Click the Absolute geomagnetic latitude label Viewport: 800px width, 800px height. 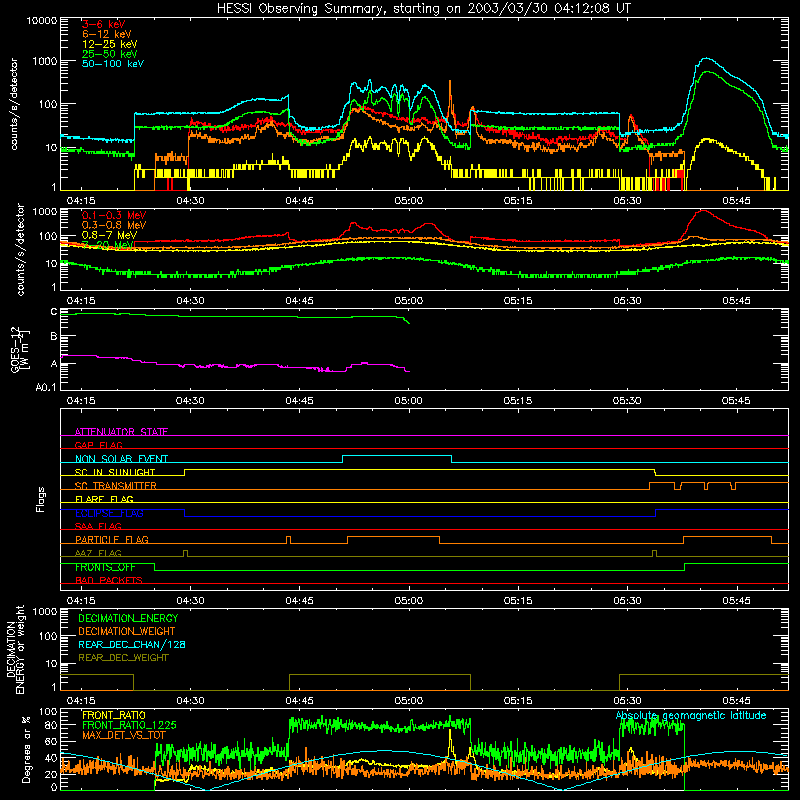point(691,715)
